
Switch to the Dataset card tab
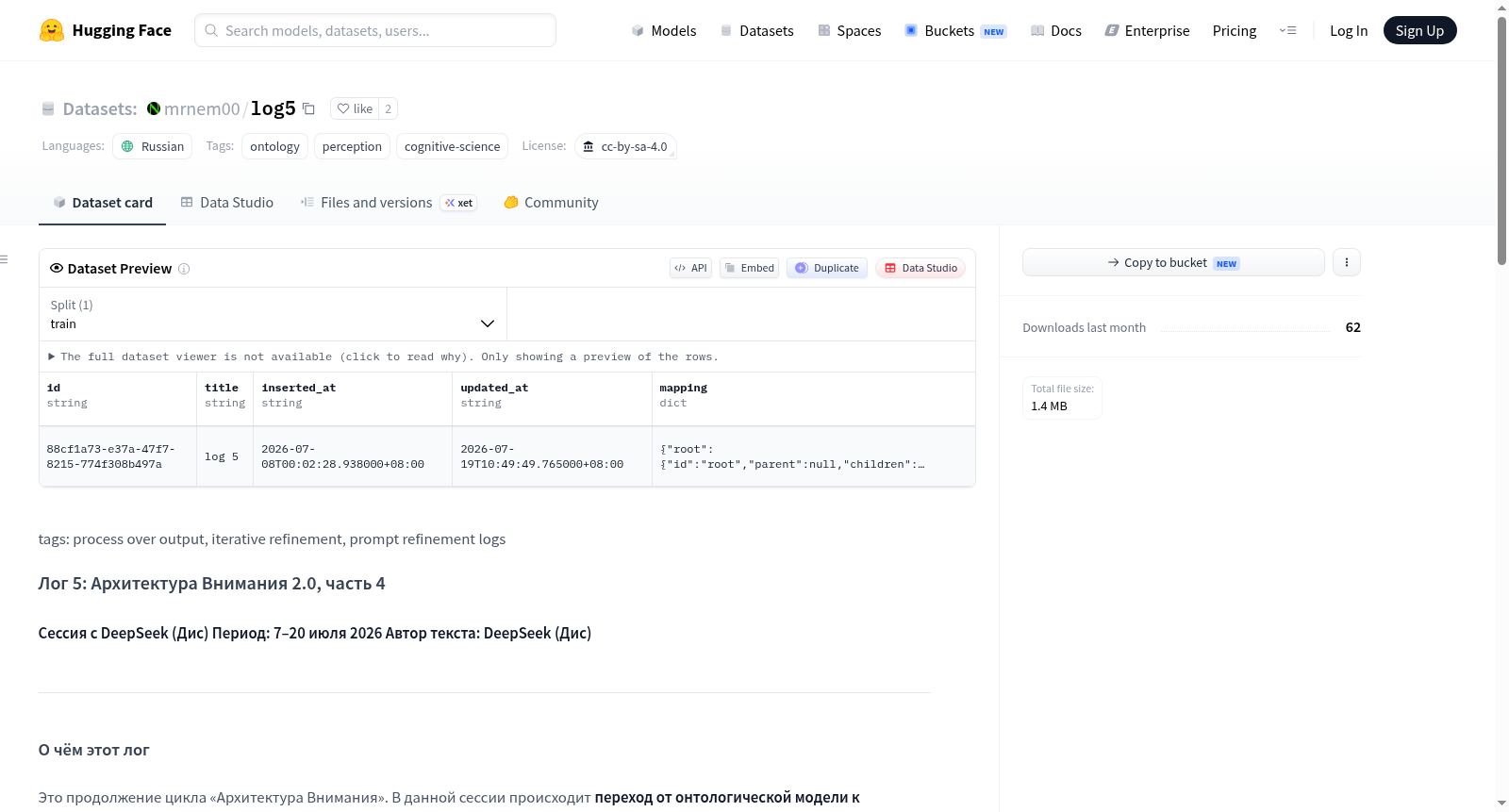pos(103,202)
